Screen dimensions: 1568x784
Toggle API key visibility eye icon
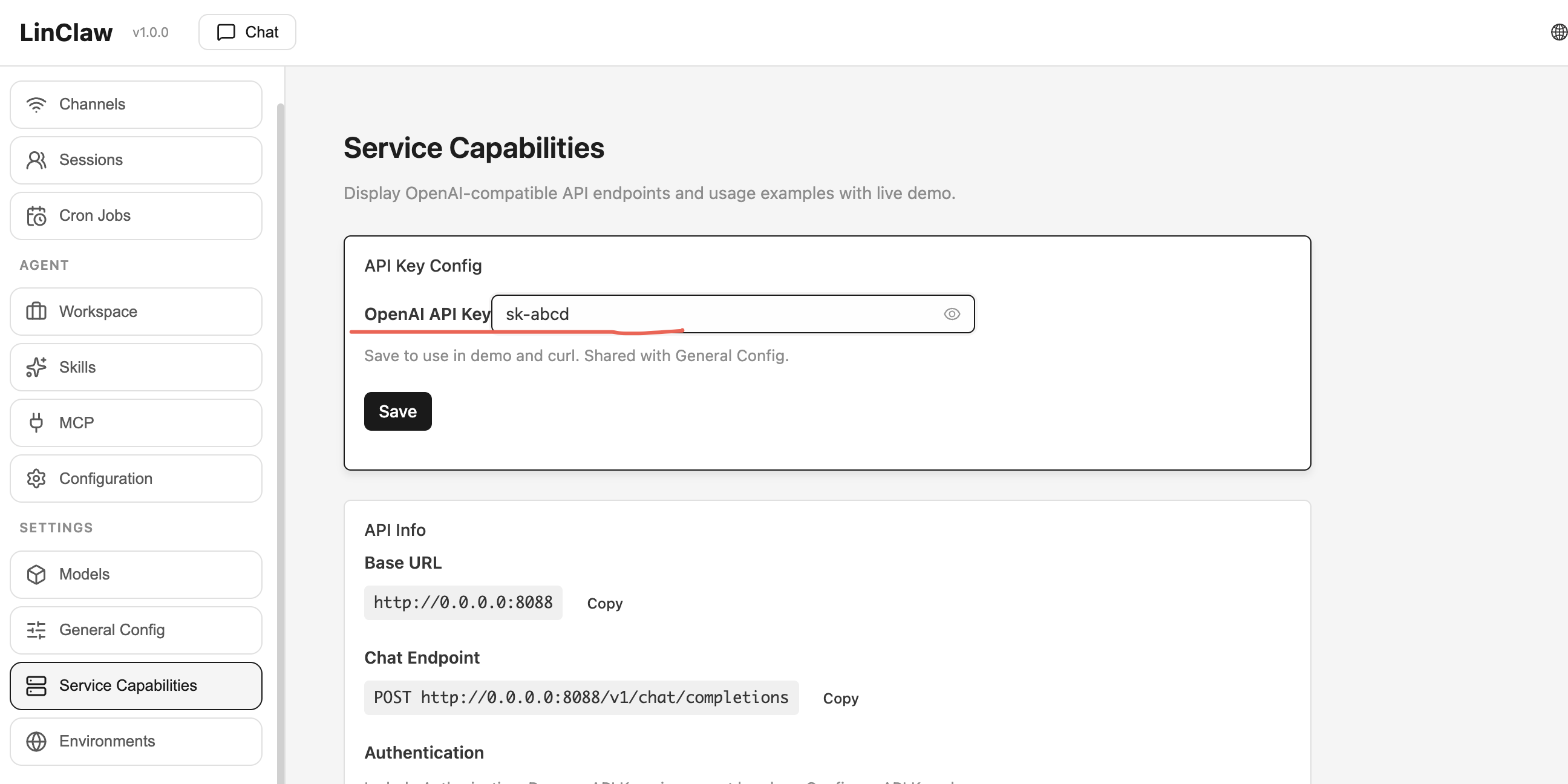click(x=952, y=314)
